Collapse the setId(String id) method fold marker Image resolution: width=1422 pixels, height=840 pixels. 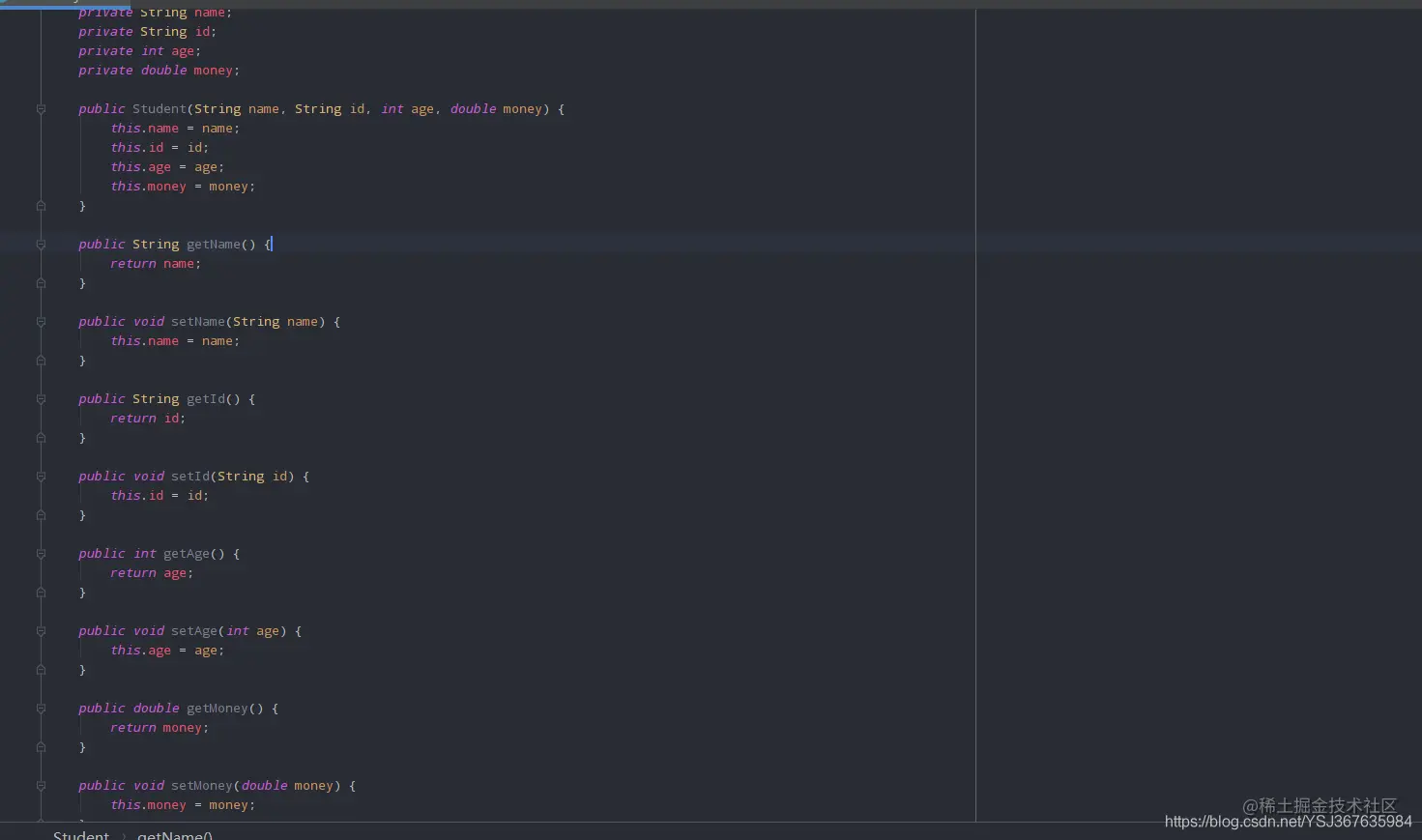pyautogui.click(x=41, y=477)
